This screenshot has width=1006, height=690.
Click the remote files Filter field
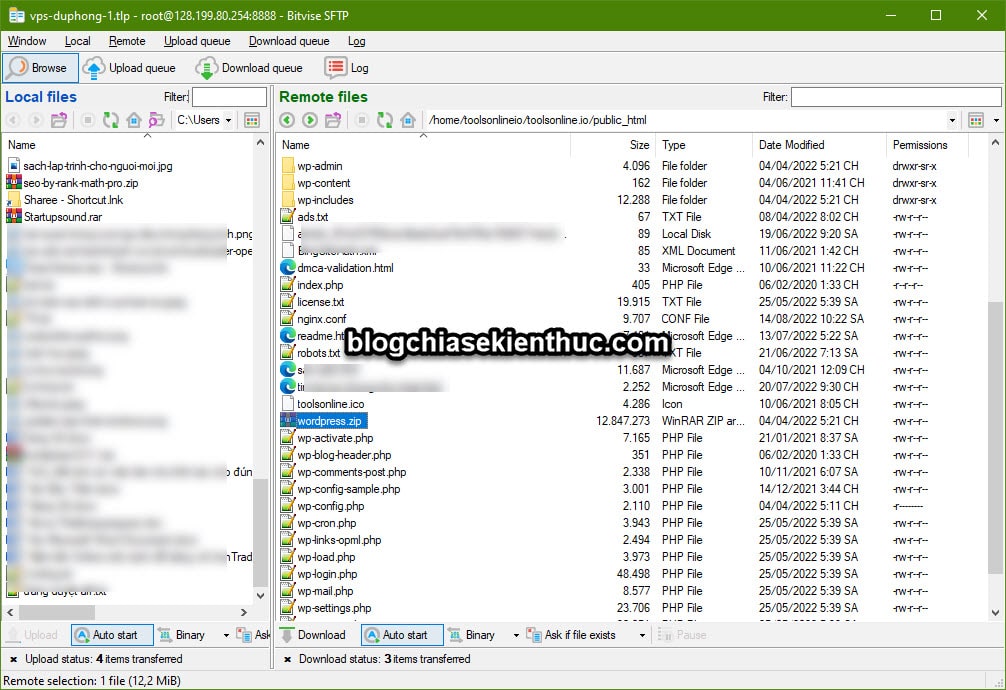(896, 97)
